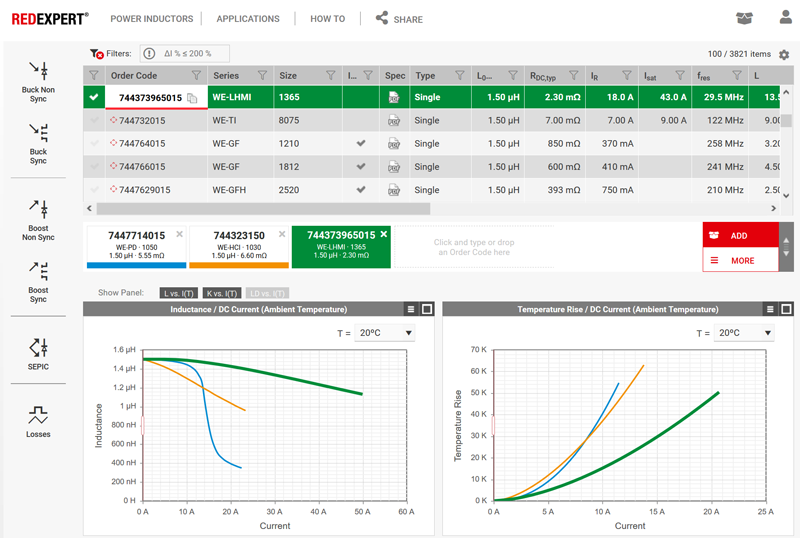This screenshot has width=800, height=538.
Task: Toggle the L vs. I(T) panel
Action: click(x=179, y=293)
